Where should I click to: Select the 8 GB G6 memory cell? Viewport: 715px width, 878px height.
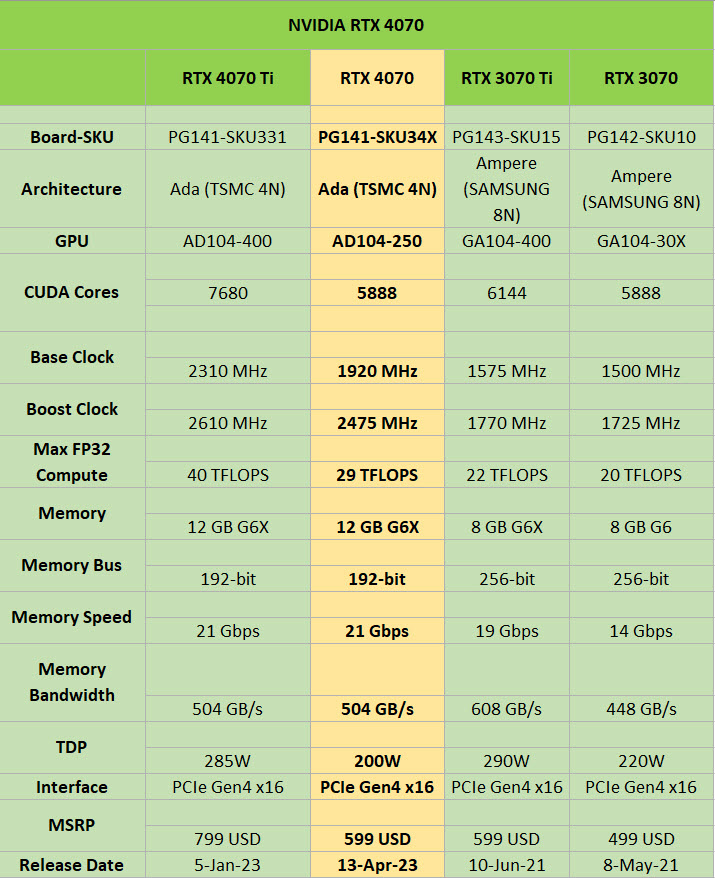tap(641, 527)
